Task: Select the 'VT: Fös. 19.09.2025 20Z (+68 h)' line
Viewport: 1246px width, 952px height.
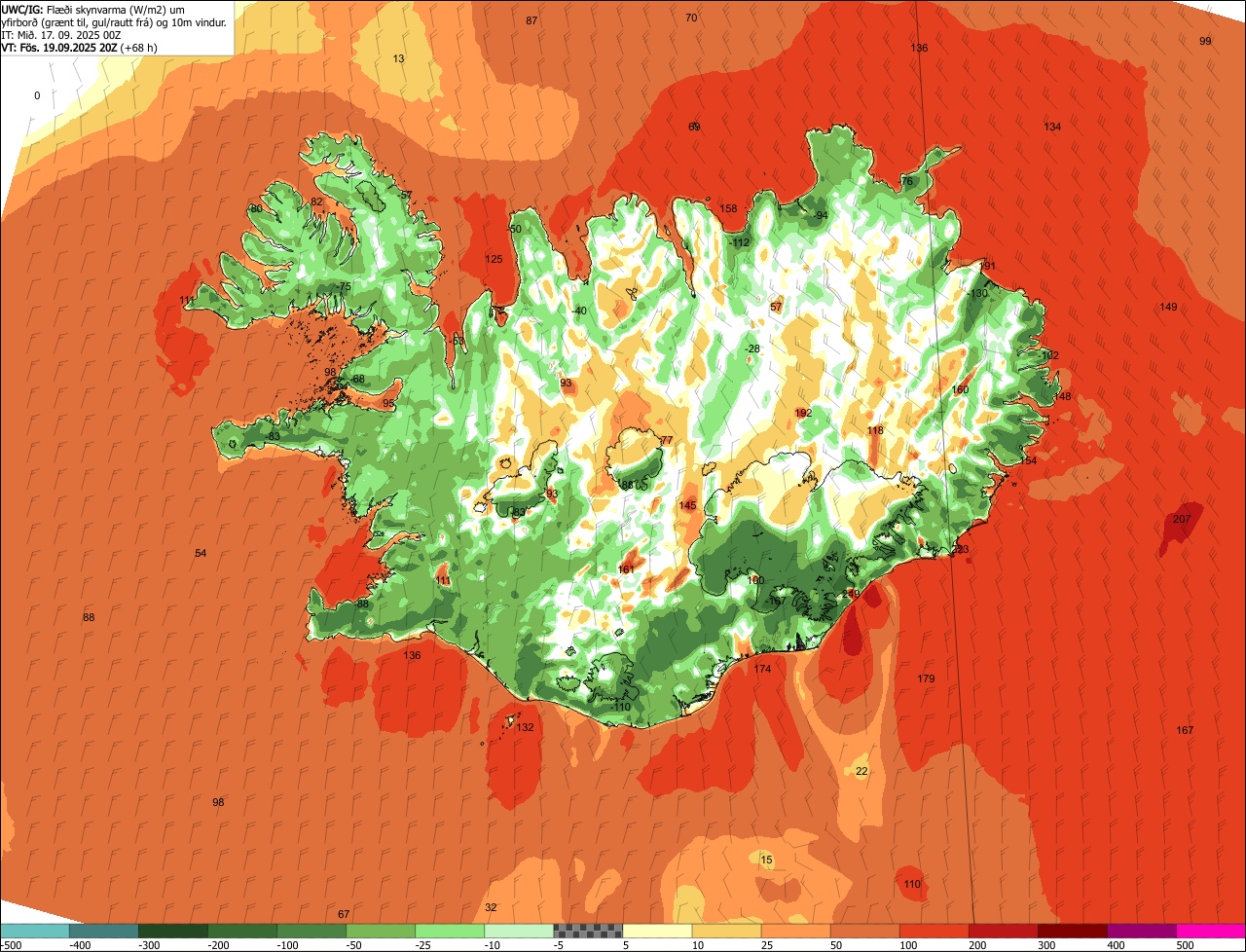Action: pyautogui.click(x=80, y=47)
